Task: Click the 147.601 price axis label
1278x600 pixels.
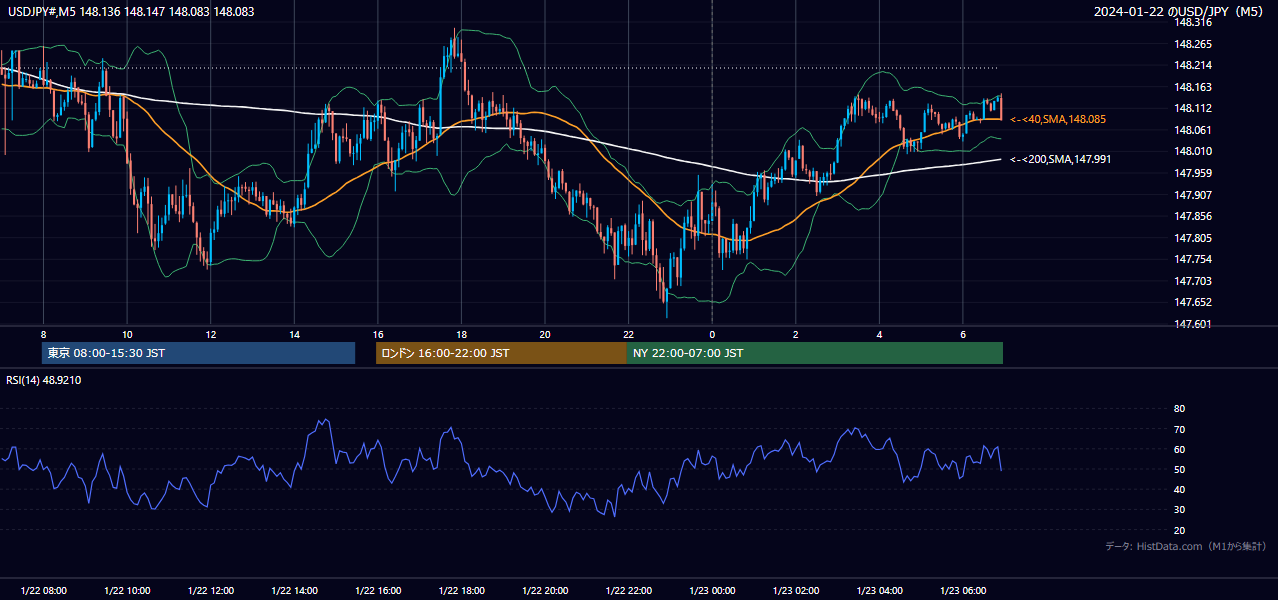Action: coord(1194,324)
